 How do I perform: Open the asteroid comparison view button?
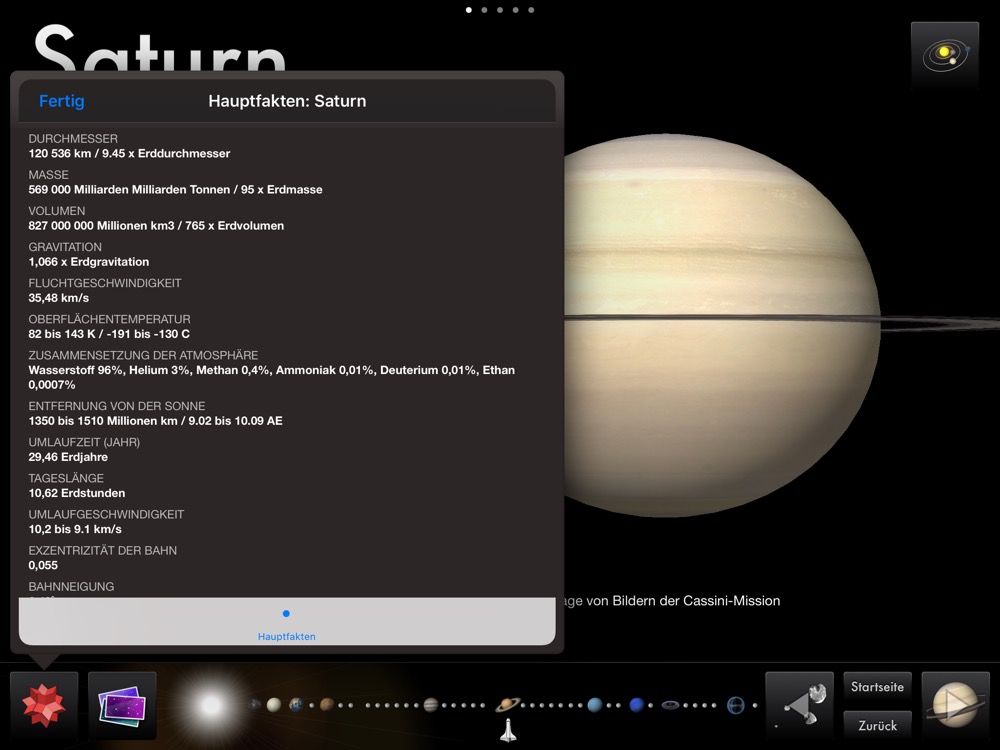point(800,705)
